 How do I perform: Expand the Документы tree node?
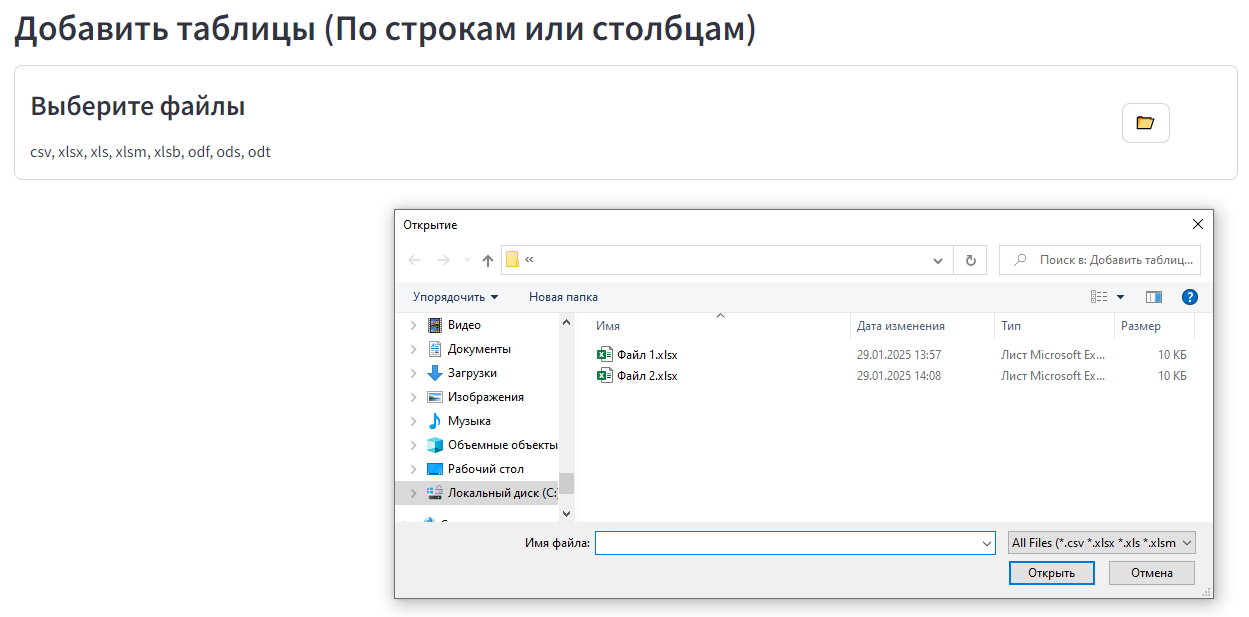(x=414, y=349)
